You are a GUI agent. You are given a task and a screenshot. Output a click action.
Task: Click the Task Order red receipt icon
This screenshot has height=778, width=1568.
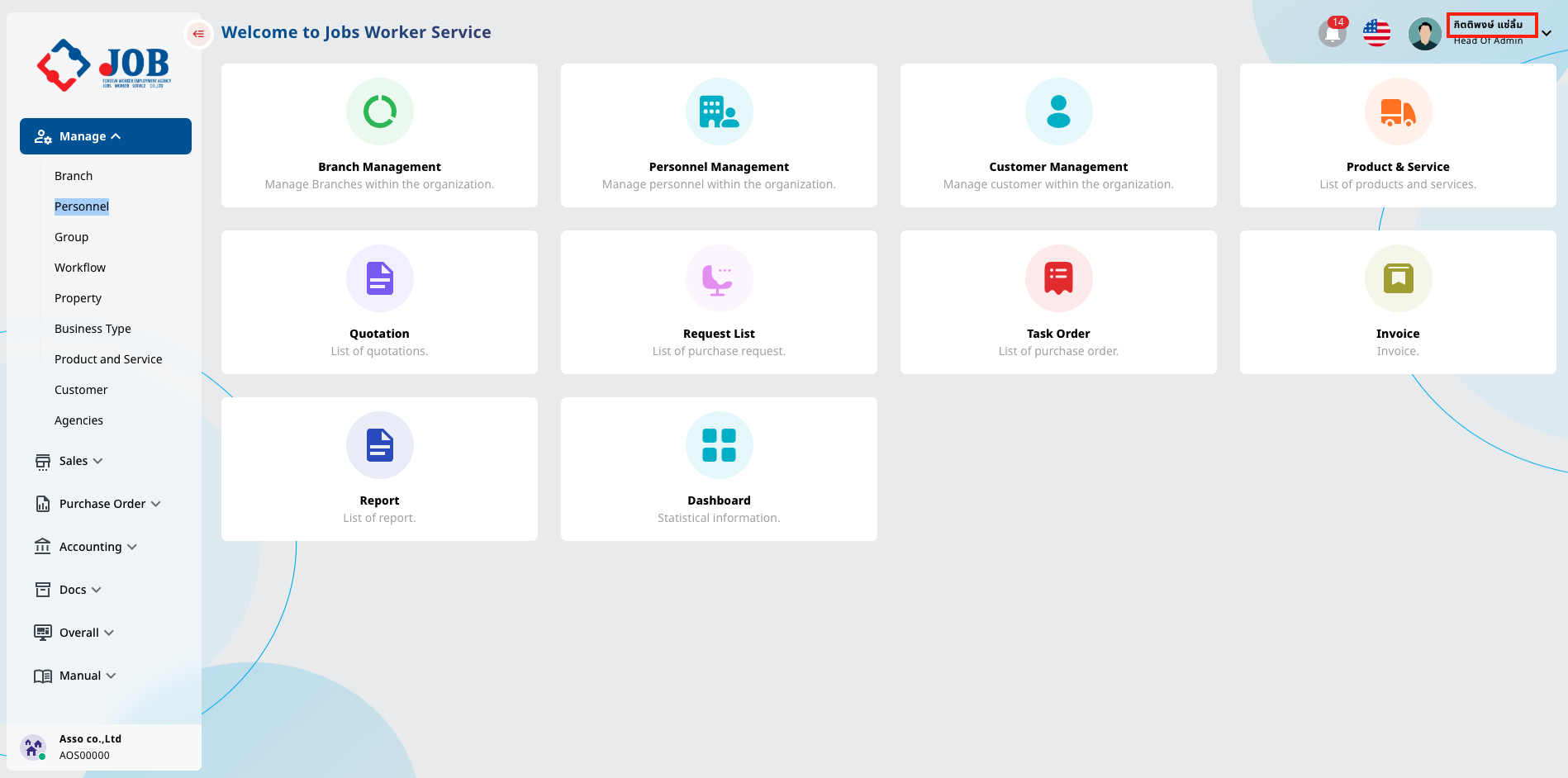click(1058, 278)
